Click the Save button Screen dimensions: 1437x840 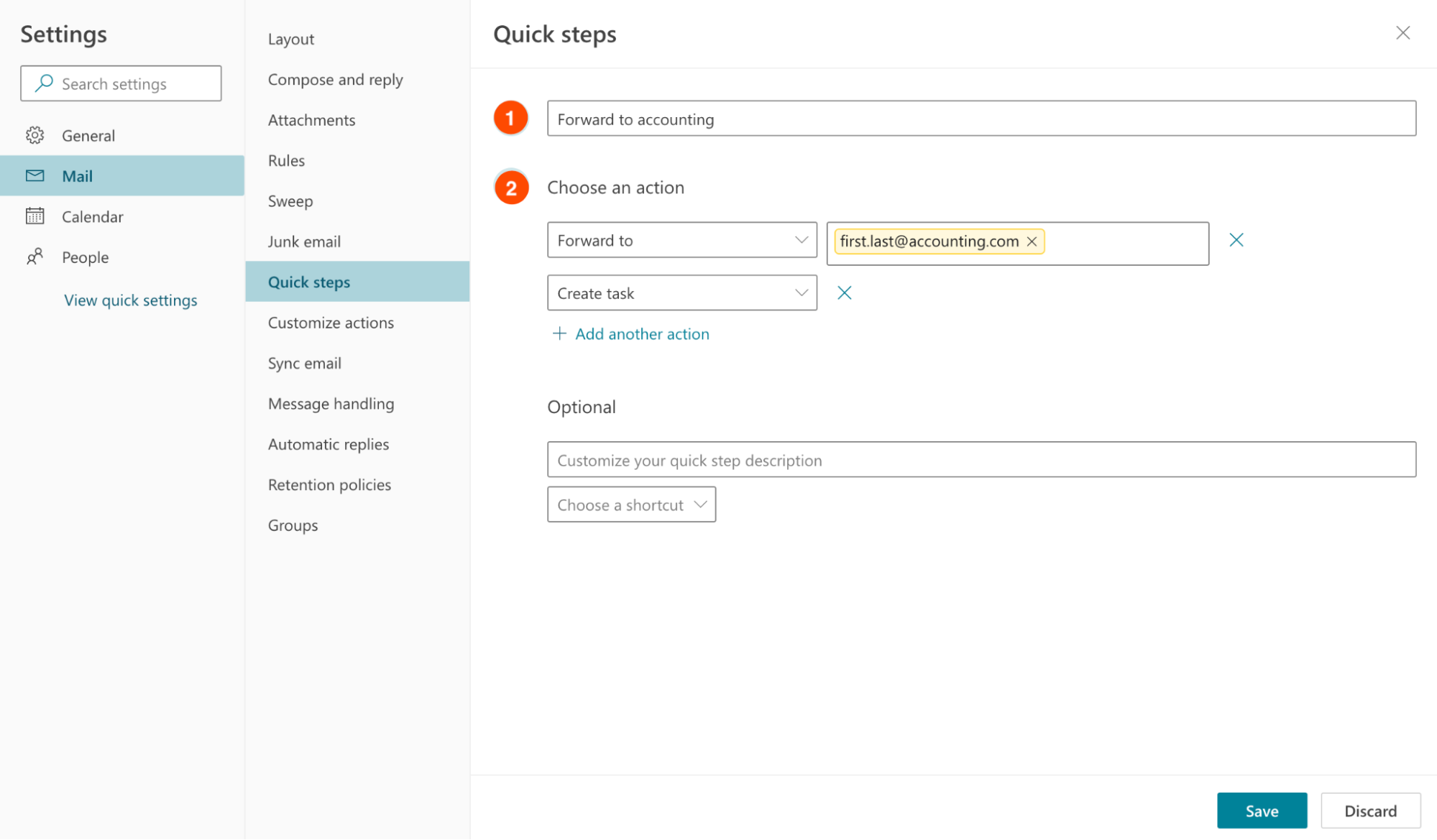[x=1262, y=810]
